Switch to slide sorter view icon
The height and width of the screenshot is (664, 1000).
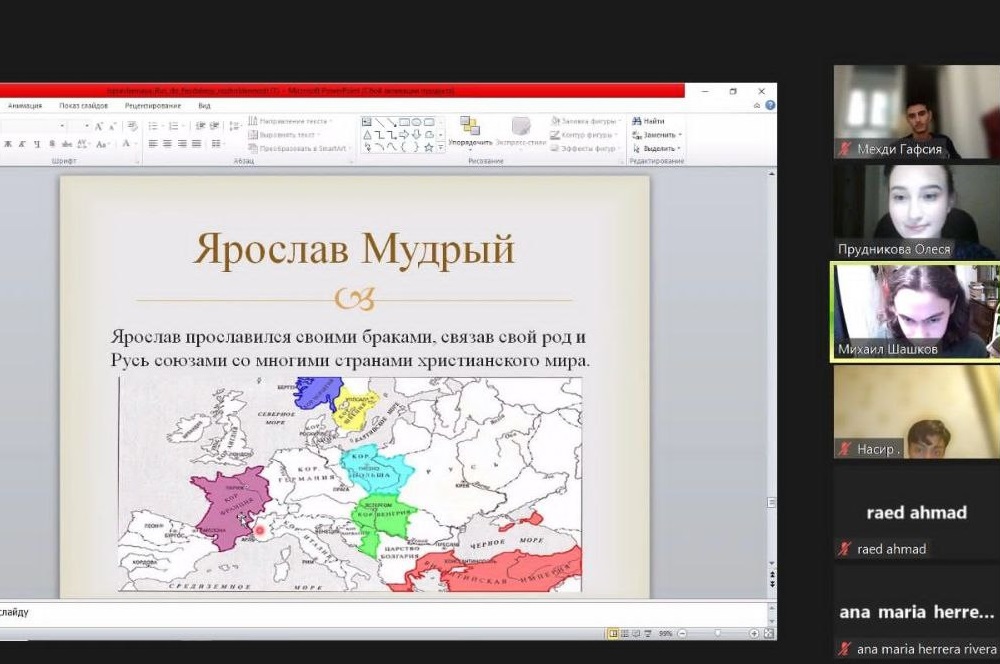coord(625,633)
